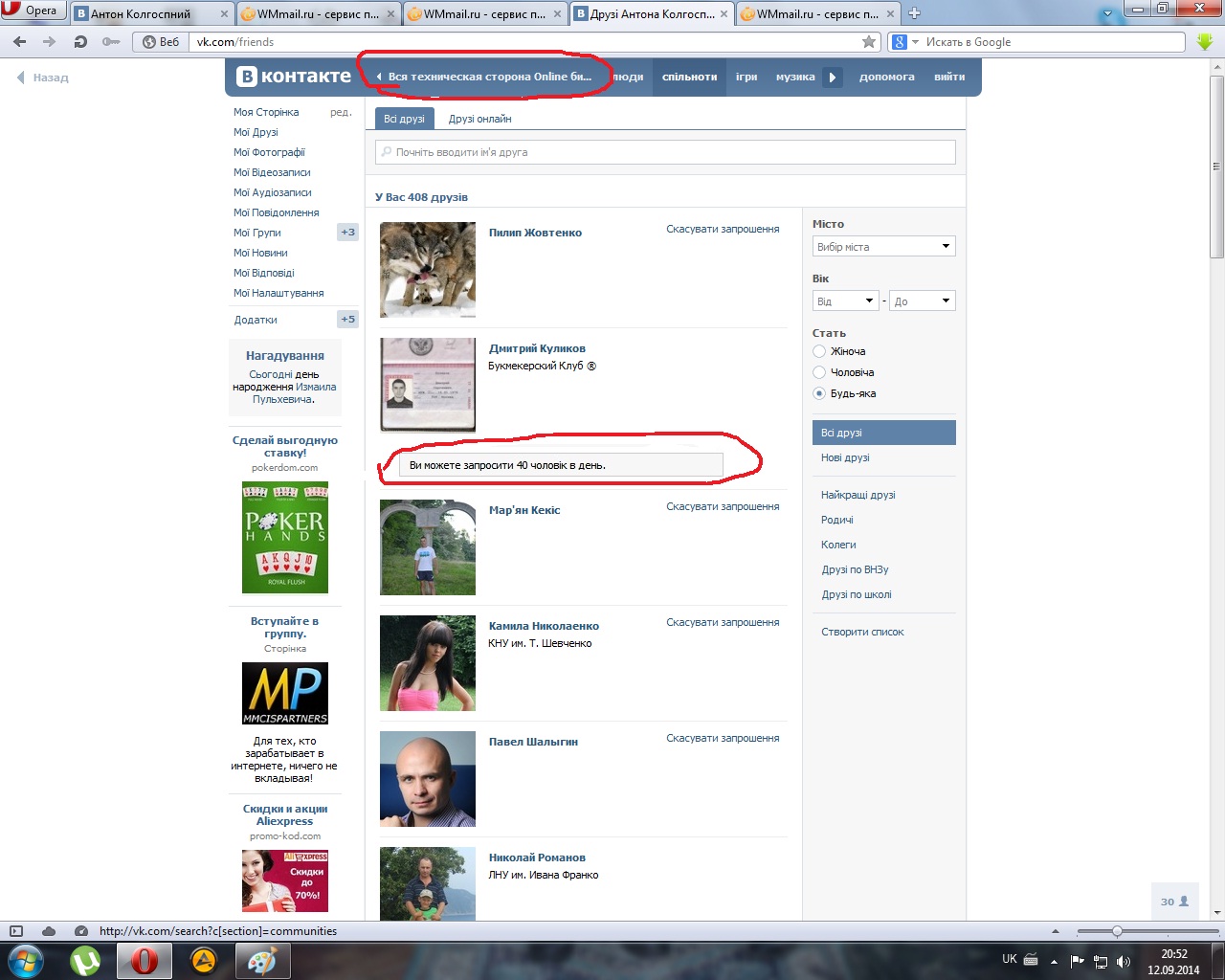Open Мої Друзі in left sidebar

[x=256, y=132]
